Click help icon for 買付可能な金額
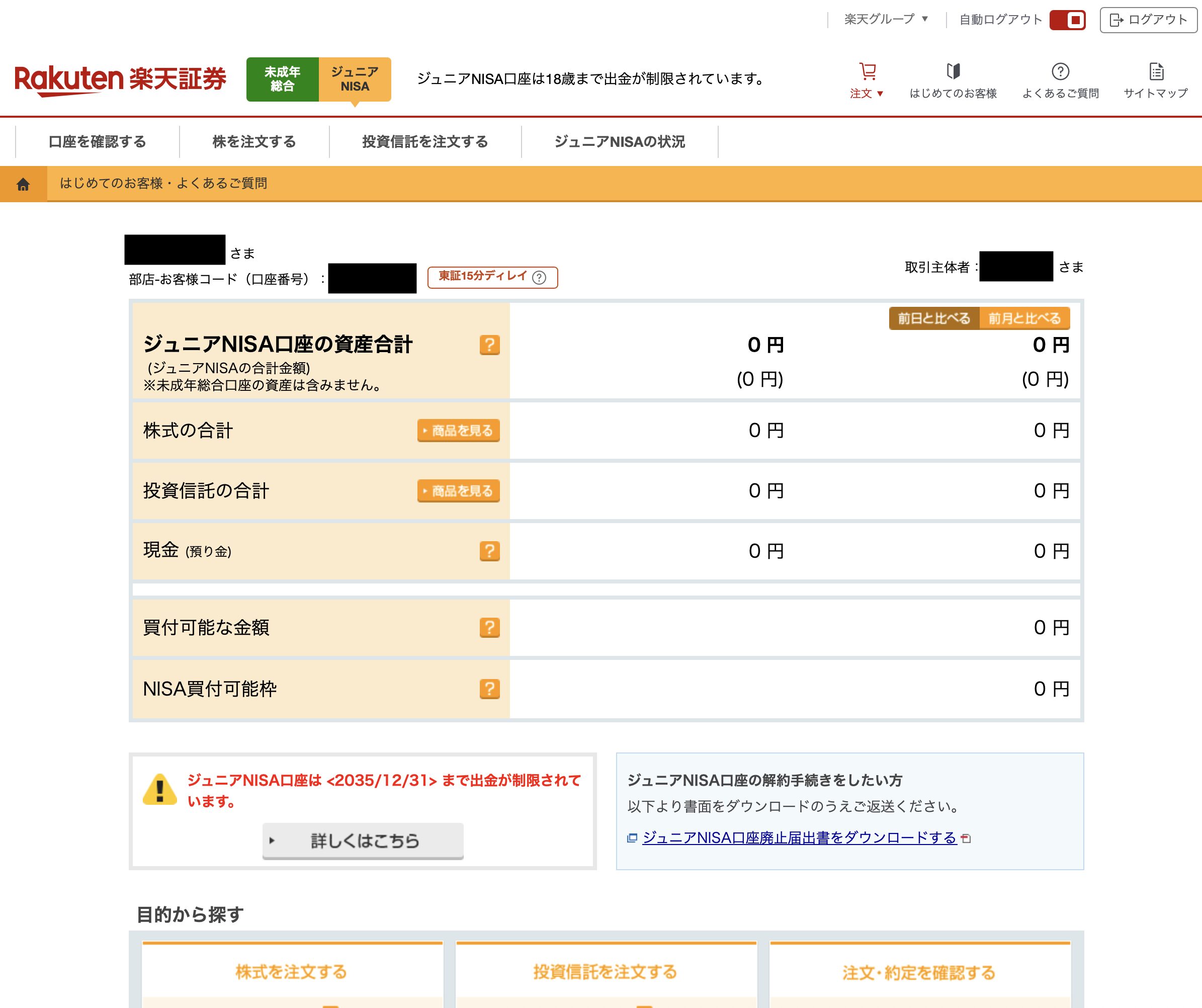 pos(489,627)
